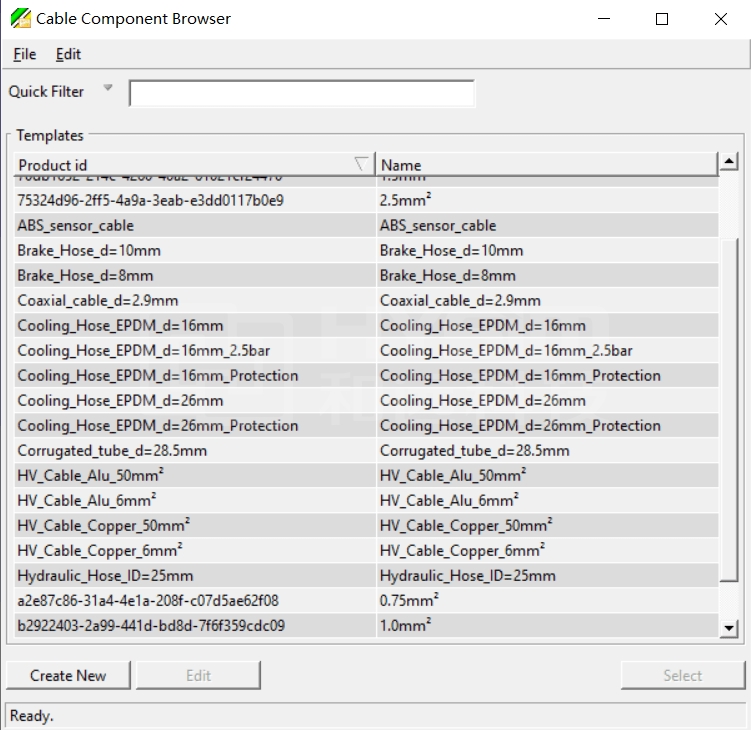Minimize the Cable Component Browser window
751x730 pixels.
604,19
